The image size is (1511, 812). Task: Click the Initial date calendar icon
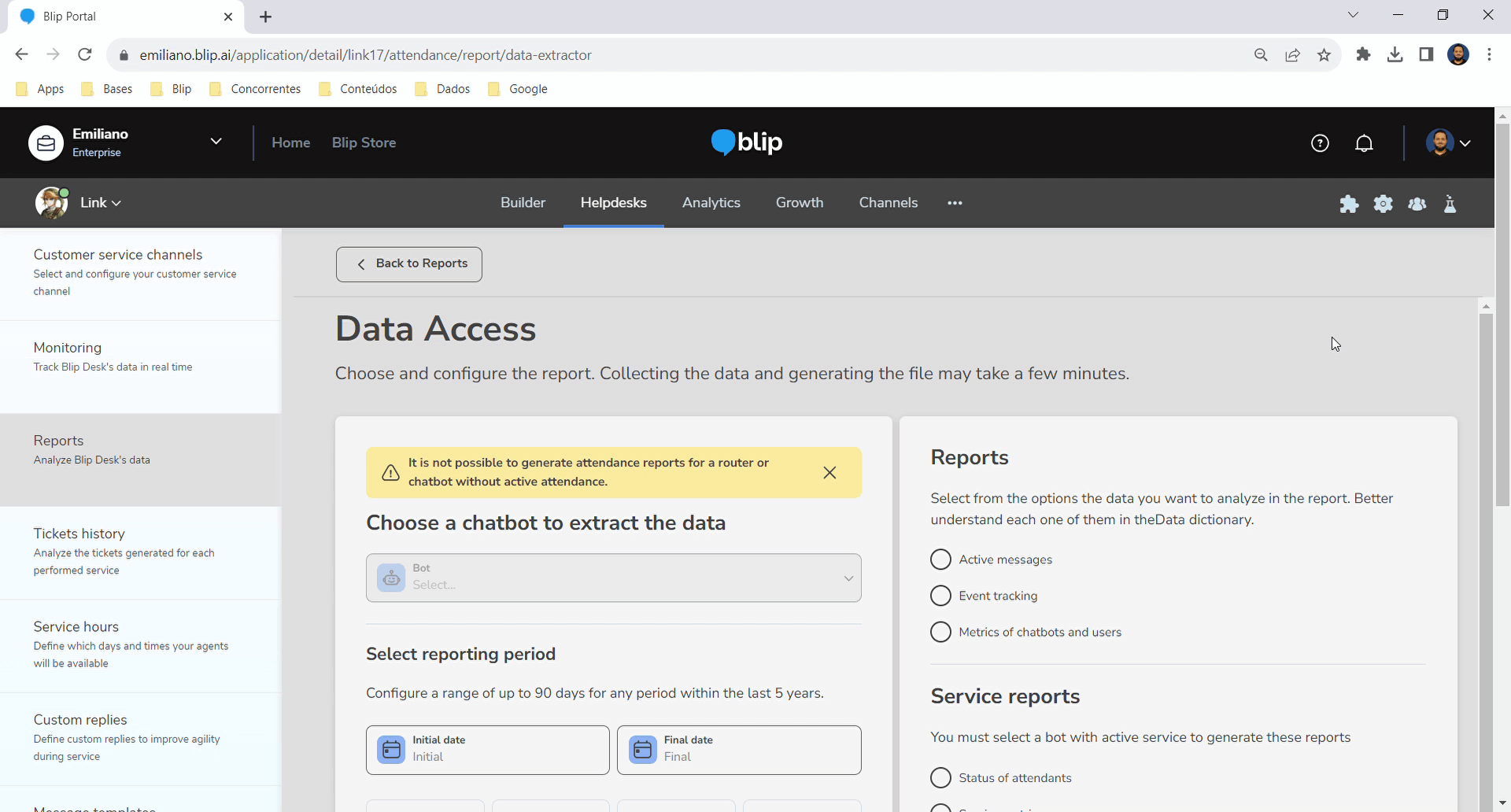[x=391, y=750]
